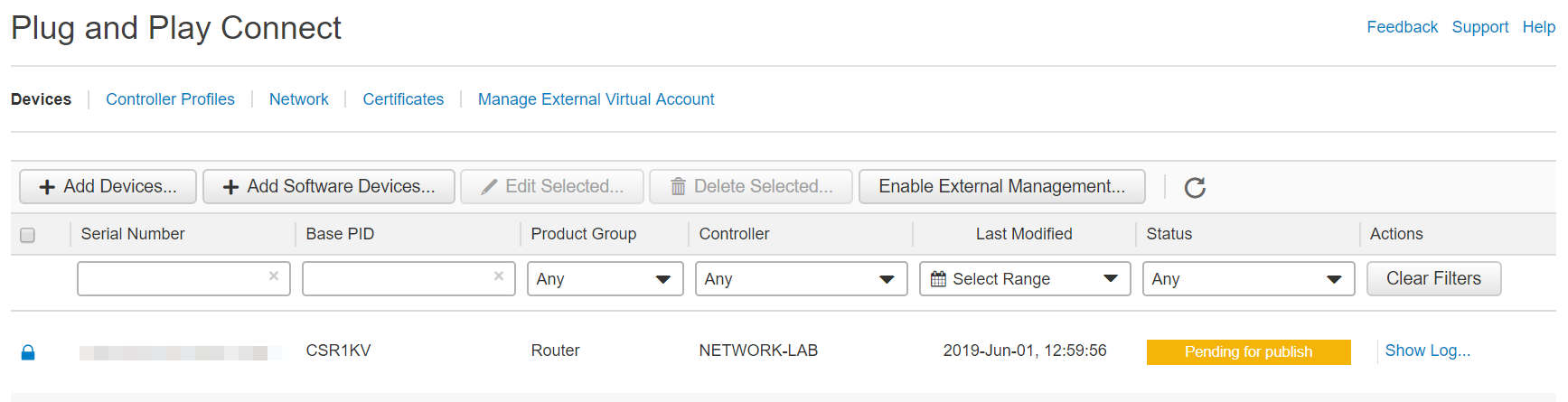
Task: Click the Pending for publish status badge
Action: (x=1249, y=352)
